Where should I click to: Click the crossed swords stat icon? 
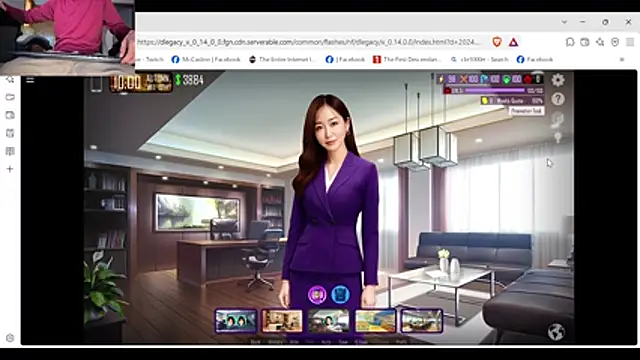point(463,79)
